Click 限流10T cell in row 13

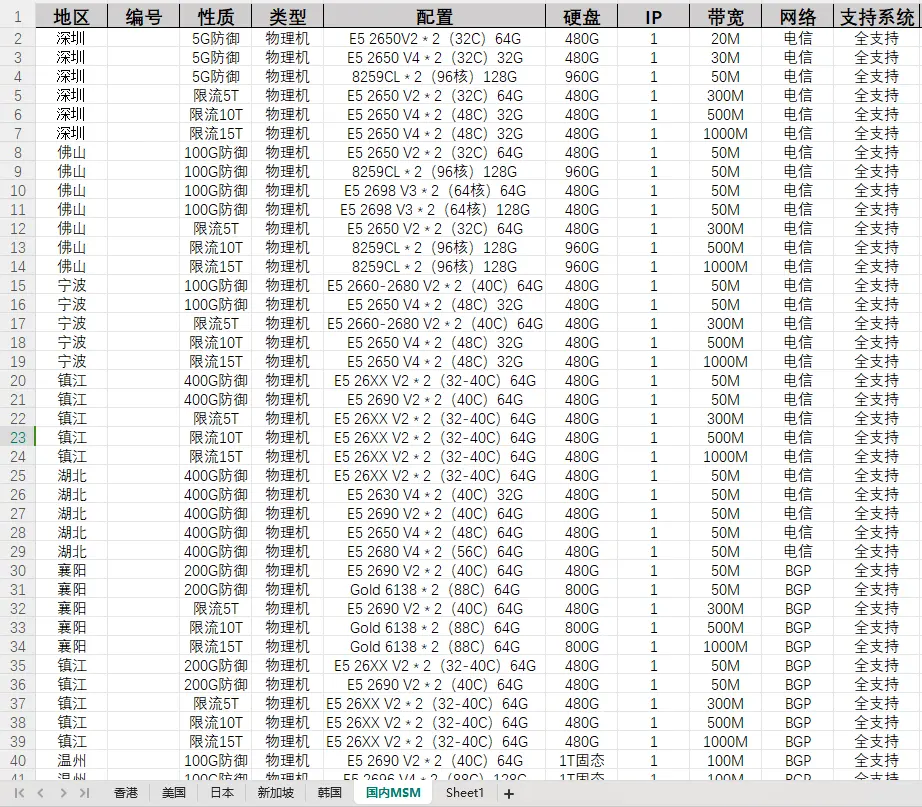coord(216,248)
